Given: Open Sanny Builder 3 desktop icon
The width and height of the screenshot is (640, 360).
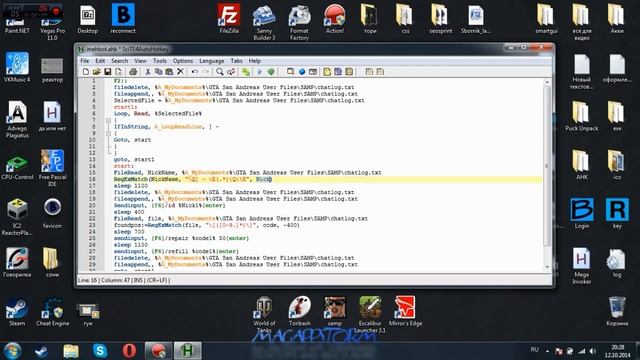Looking at the screenshot, I should click(264, 22).
